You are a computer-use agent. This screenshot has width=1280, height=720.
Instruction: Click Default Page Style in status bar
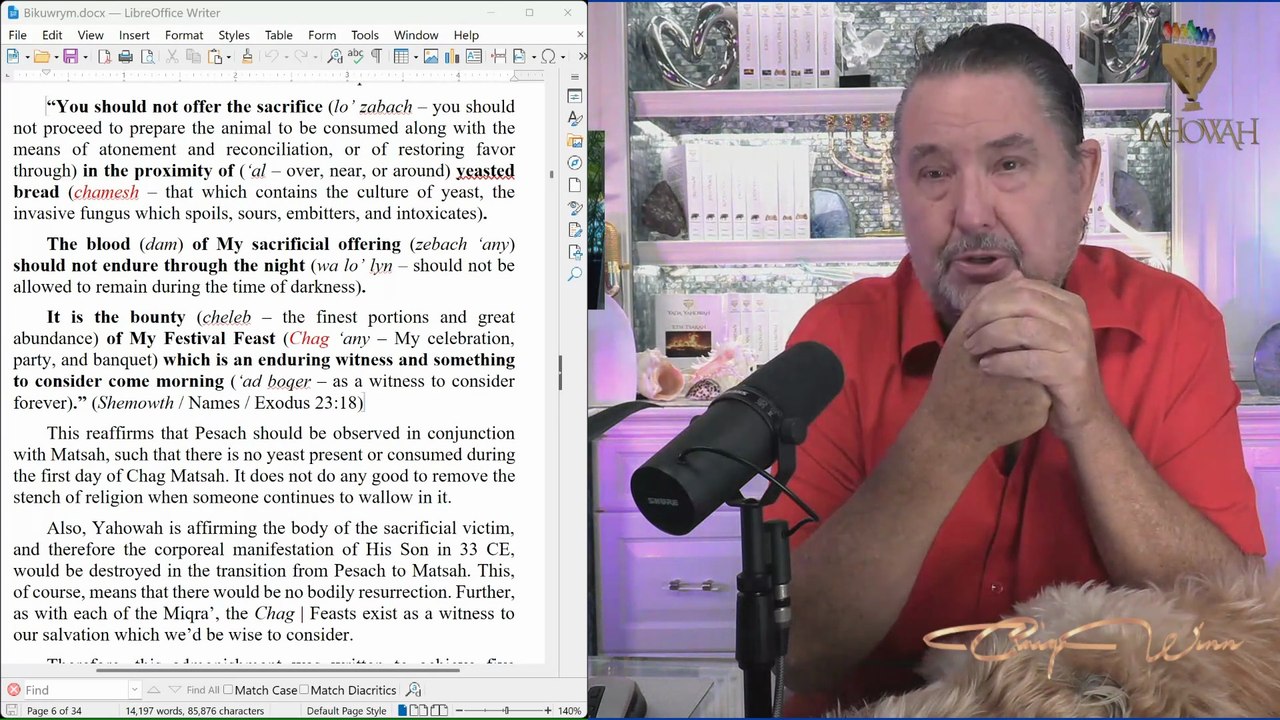[x=346, y=711]
